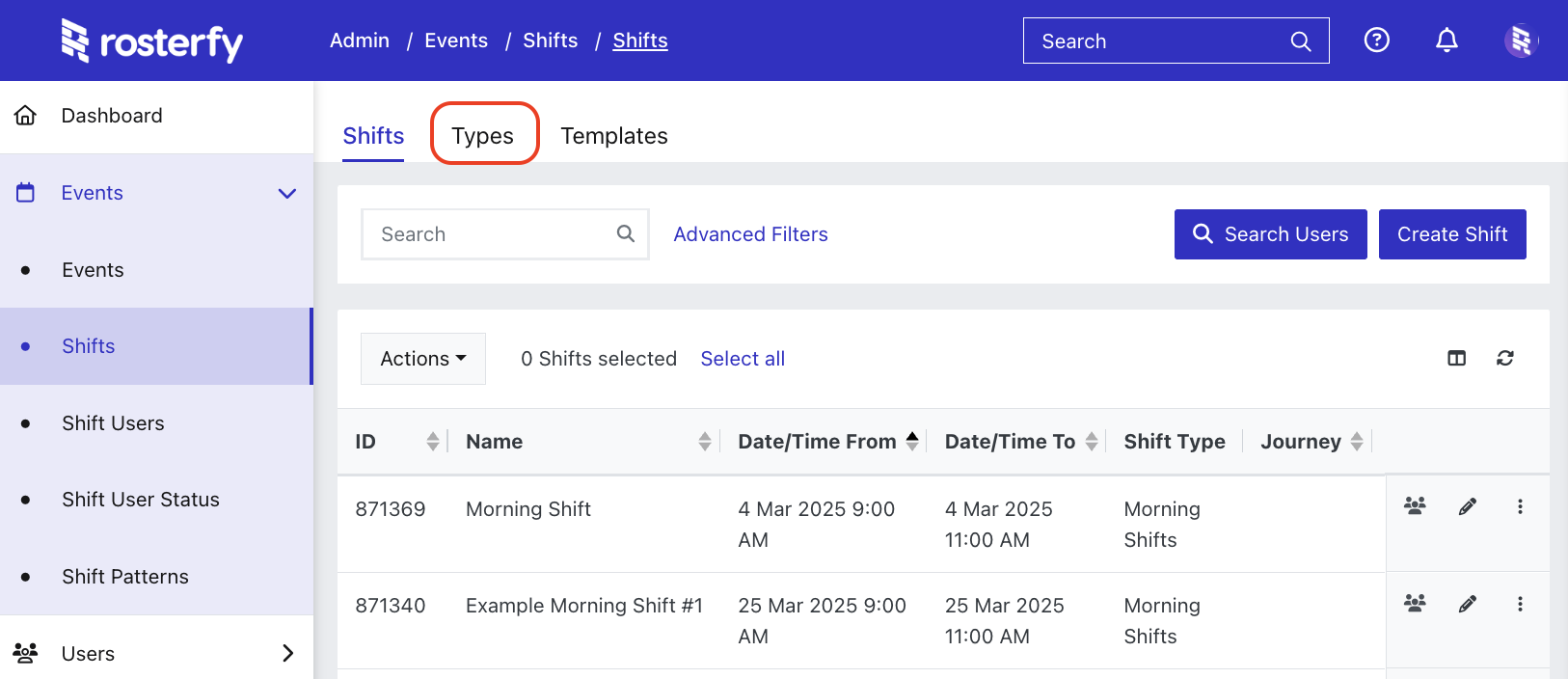The width and height of the screenshot is (1568, 679).
Task: Edit Example Morning Shift #1
Action: pos(1467,604)
